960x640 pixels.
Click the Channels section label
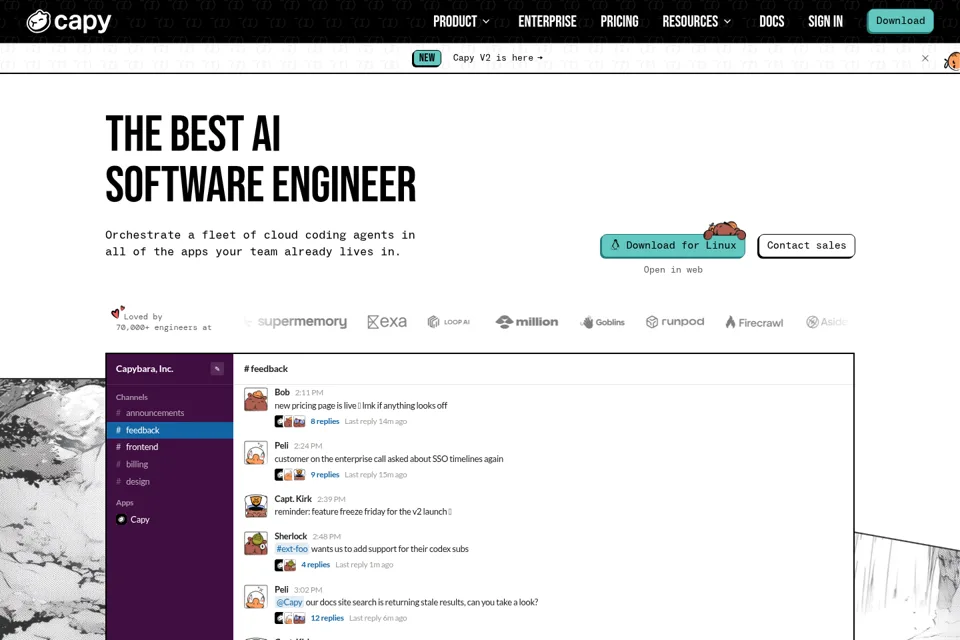[x=132, y=397]
